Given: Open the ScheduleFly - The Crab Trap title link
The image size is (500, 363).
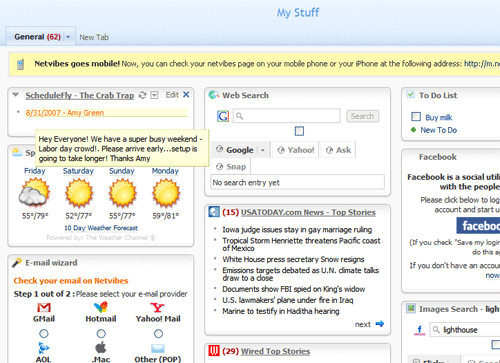Looking at the screenshot, I should [x=80, y=95].
